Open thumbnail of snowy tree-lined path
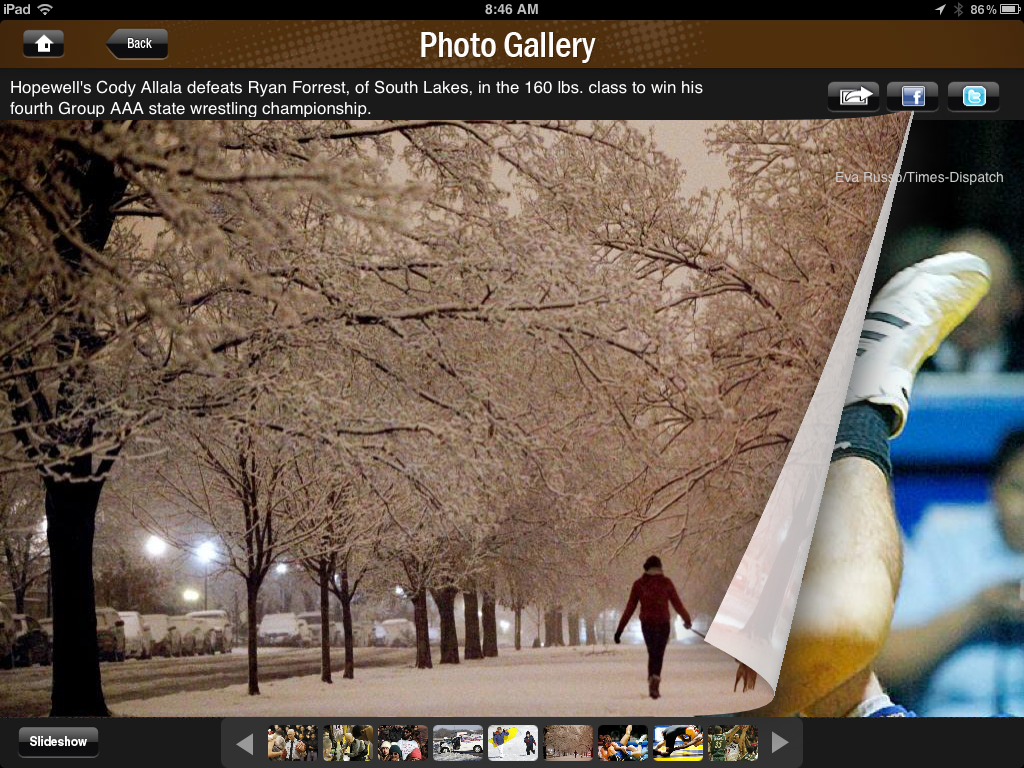Screen dimensions: 1024x768 tap(568, 743)
